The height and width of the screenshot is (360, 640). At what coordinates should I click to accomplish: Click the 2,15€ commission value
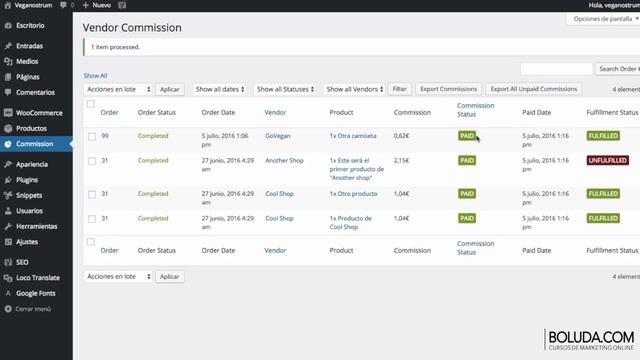click(401, 160)
